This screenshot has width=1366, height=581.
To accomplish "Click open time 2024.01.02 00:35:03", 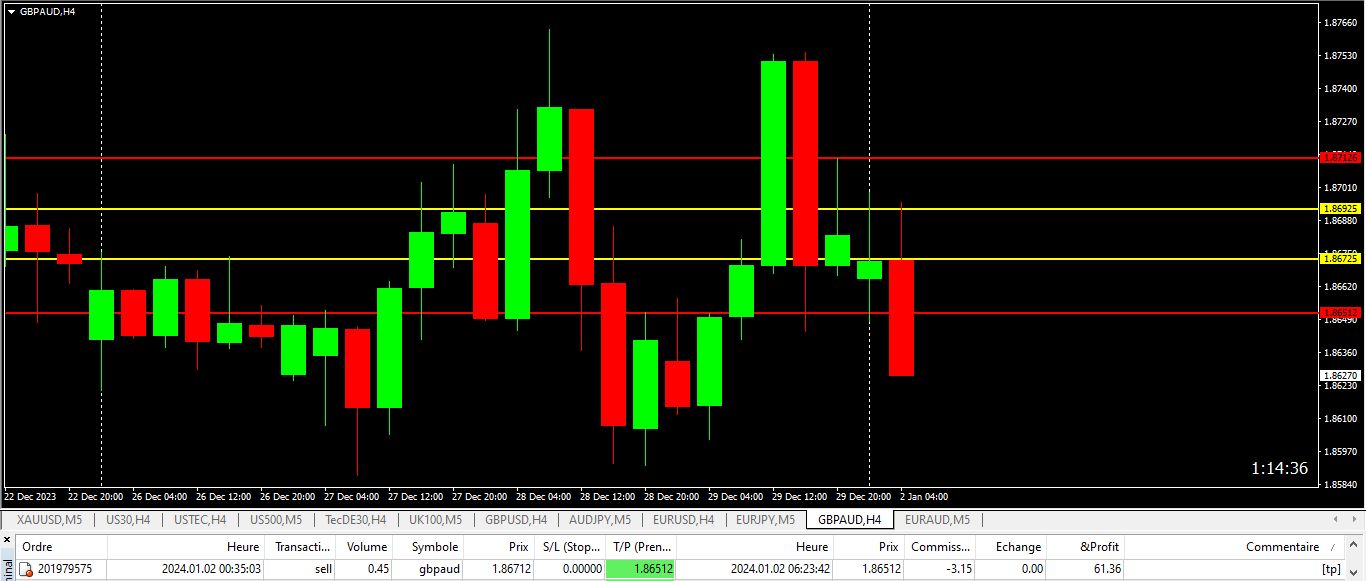I will tap(211, 569).
